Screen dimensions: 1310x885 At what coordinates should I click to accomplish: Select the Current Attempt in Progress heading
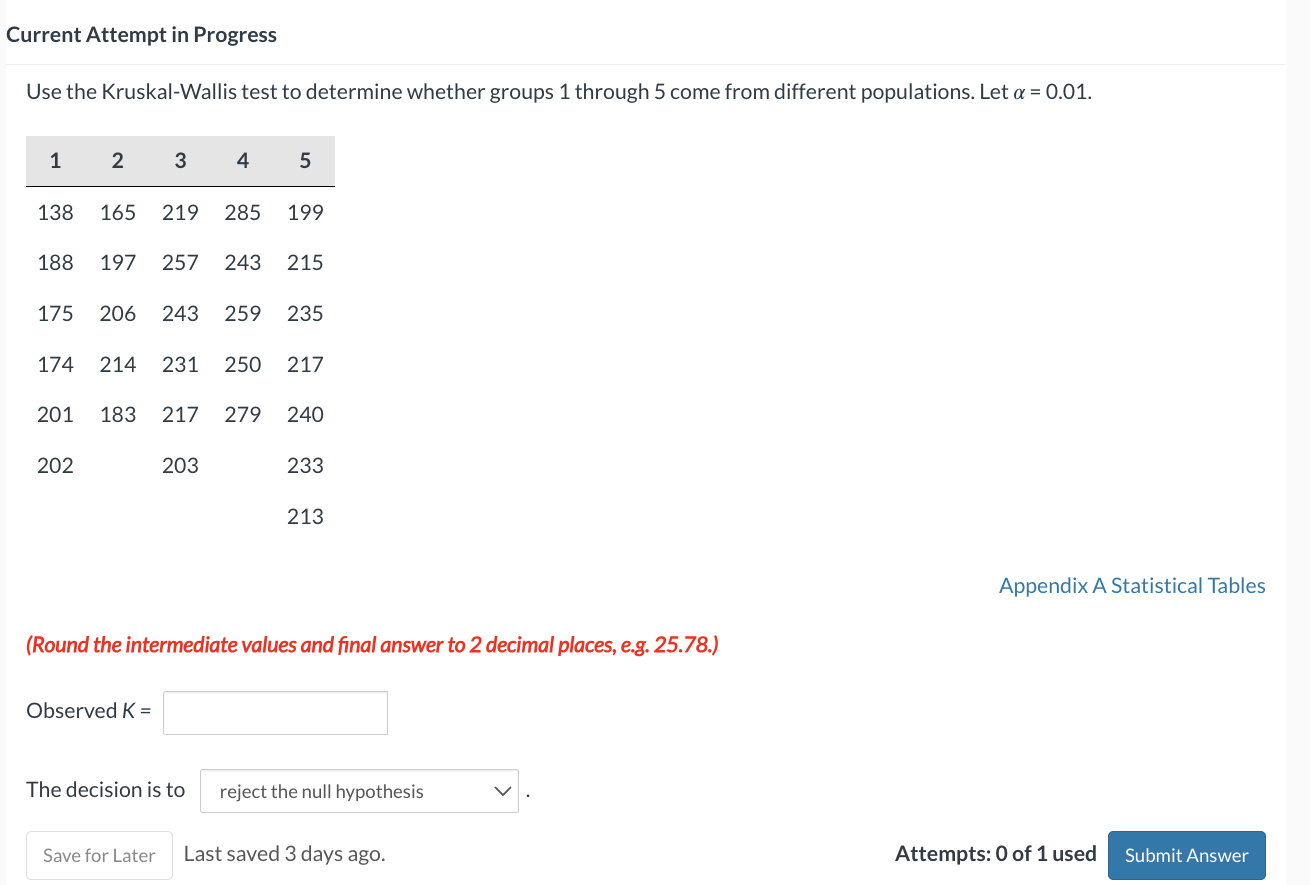[x=141, y=34]
